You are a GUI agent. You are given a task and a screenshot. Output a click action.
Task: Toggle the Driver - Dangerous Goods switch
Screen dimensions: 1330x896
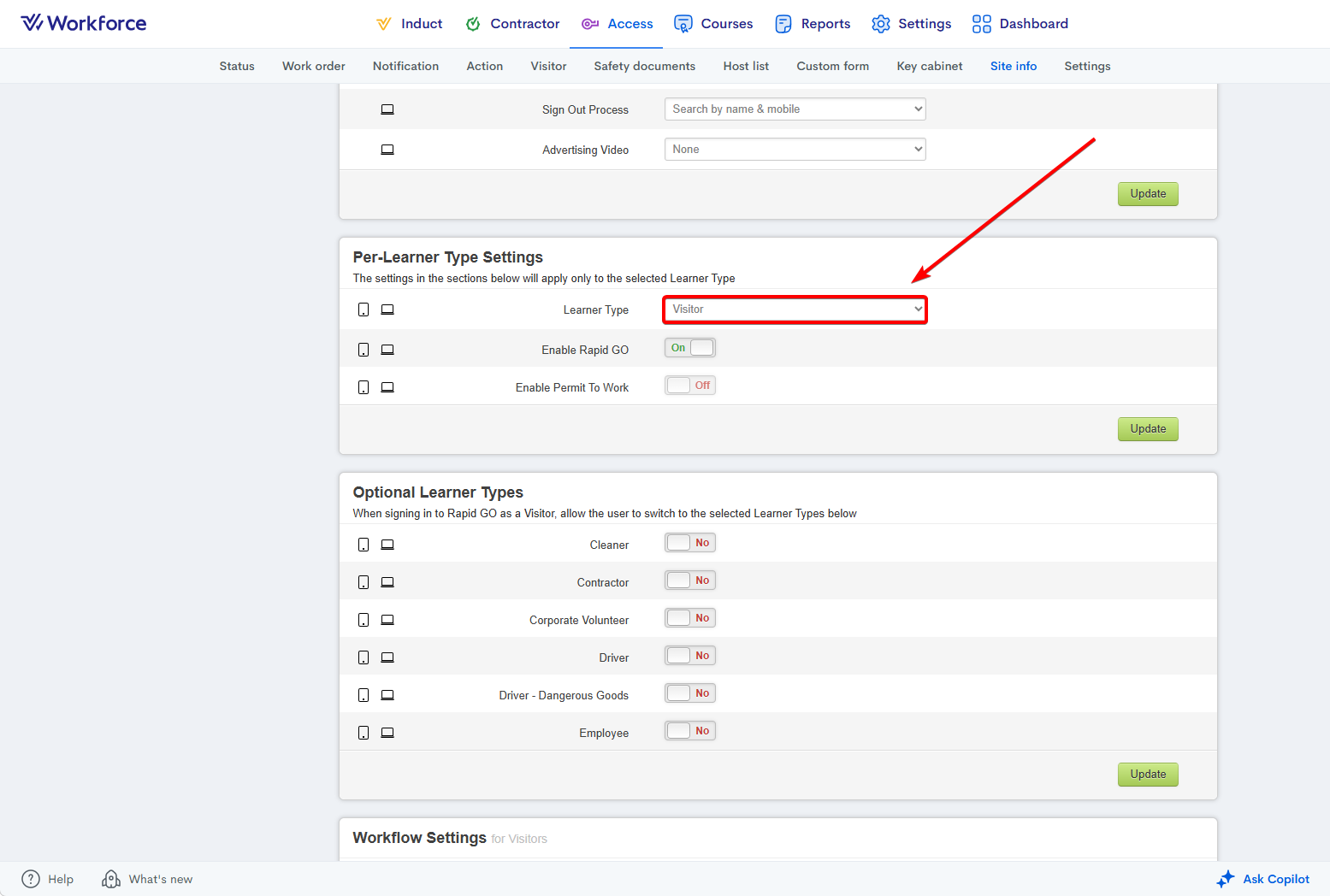pyautogui.click(x=690, y=693)
